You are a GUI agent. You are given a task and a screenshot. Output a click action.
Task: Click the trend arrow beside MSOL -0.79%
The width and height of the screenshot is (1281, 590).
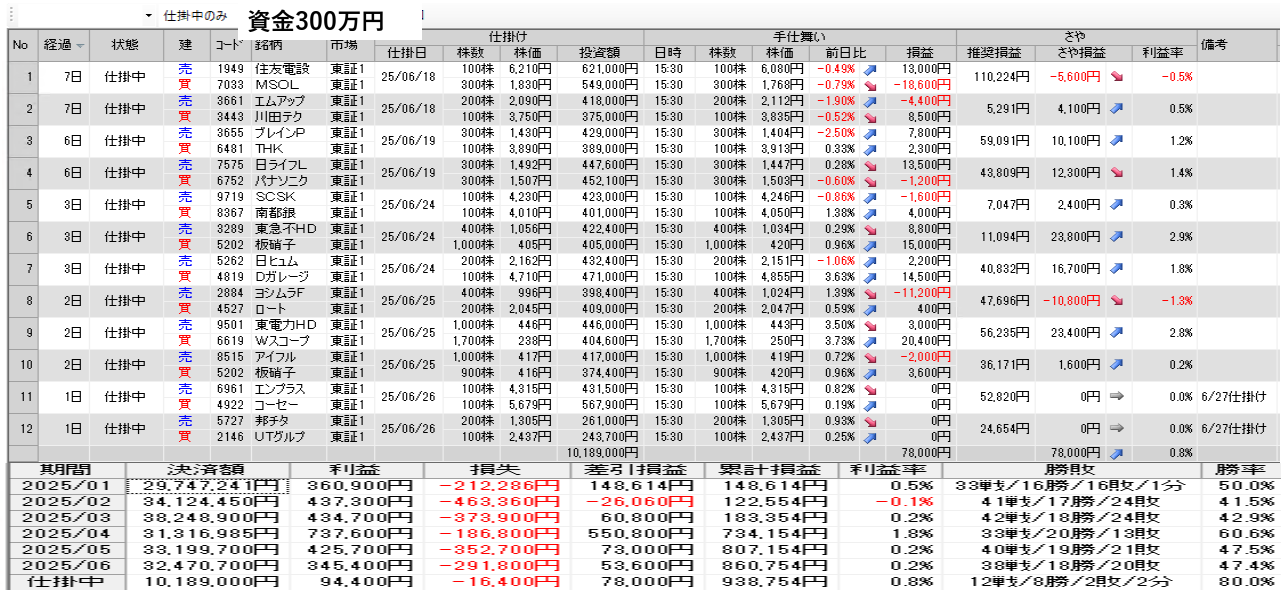point(869,85)
